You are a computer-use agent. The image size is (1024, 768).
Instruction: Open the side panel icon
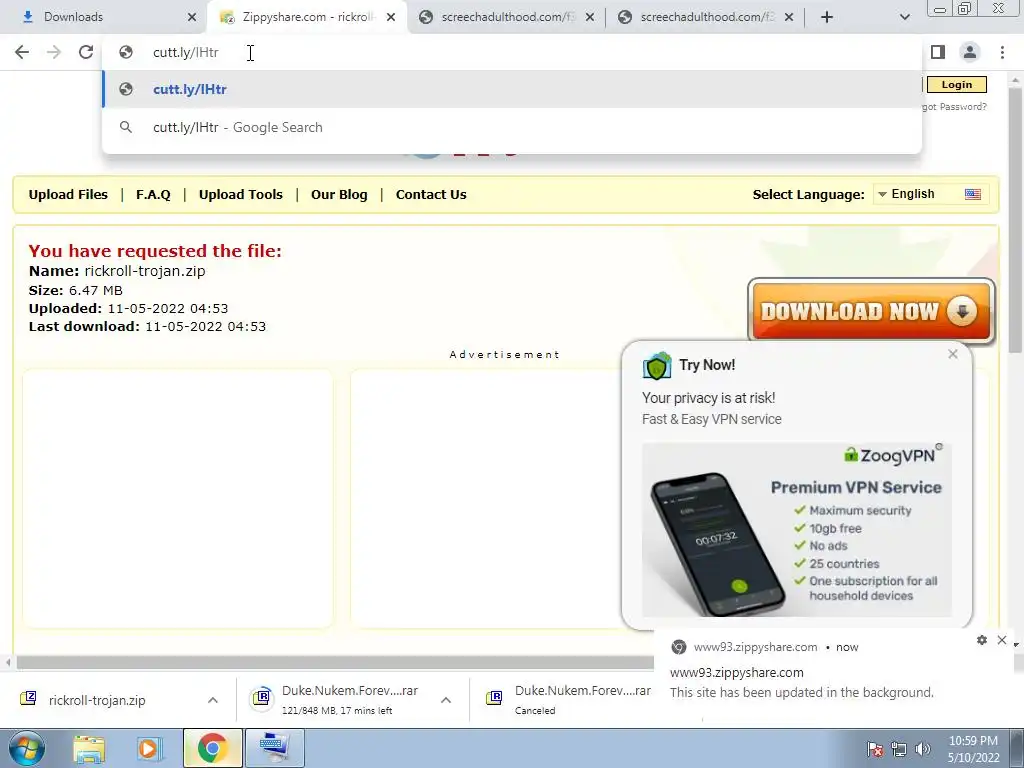938,52
